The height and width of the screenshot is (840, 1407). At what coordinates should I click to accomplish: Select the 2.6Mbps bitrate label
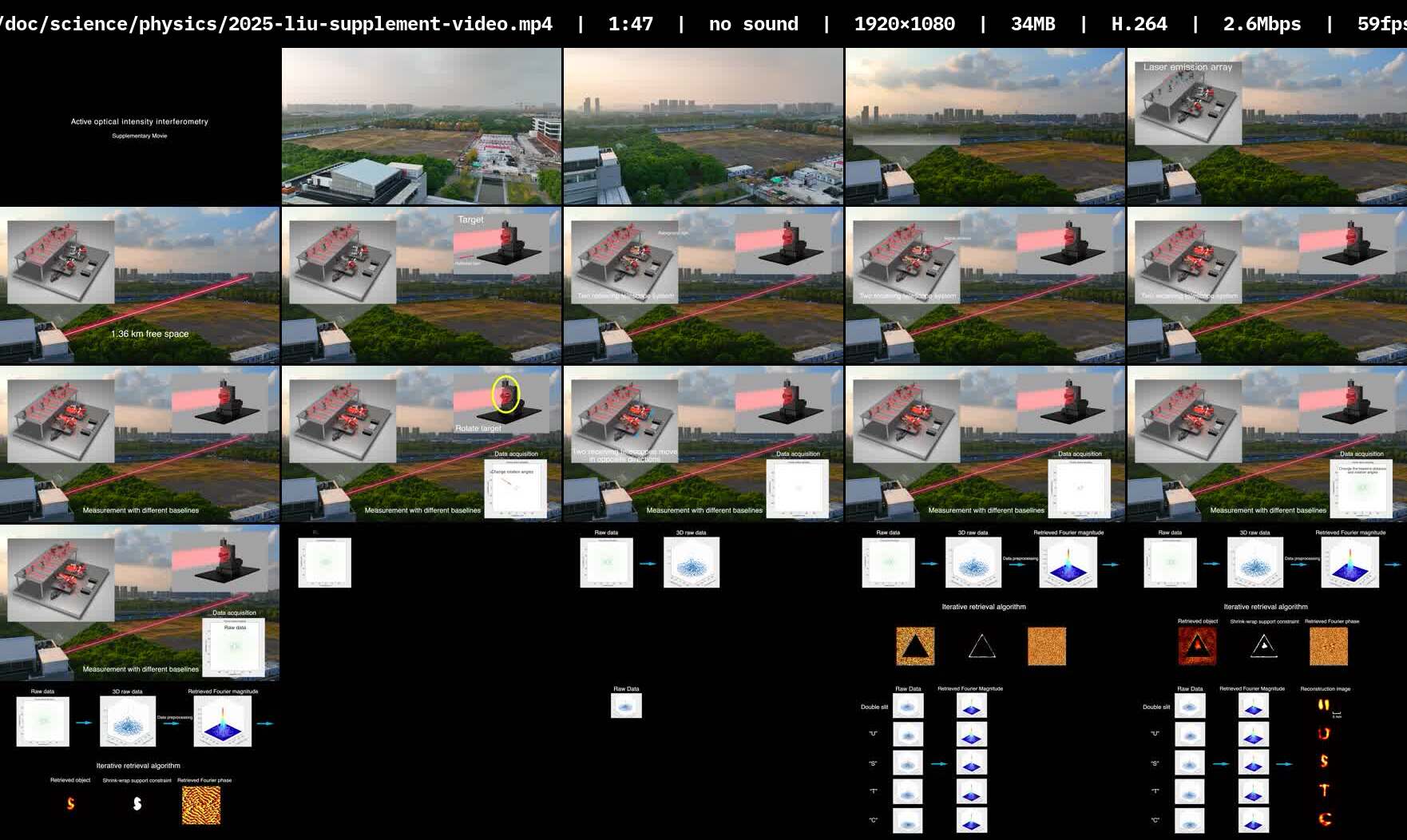[x=1262, y=24]
